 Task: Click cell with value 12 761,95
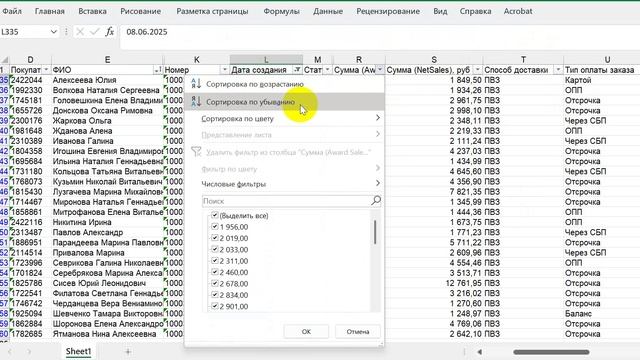pyautogui.click(x=434, y=283)
